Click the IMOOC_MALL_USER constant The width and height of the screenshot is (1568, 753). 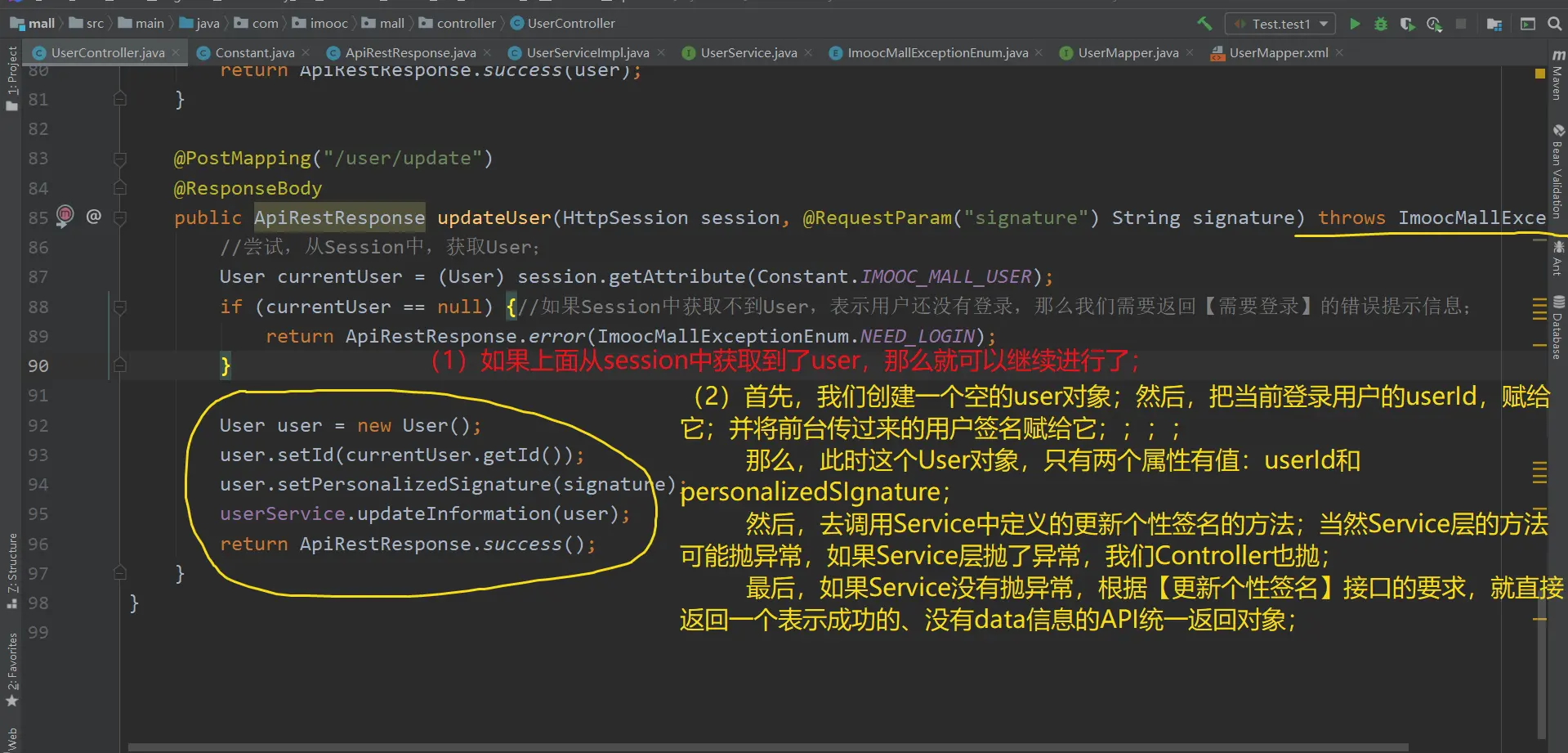tap(946, 277)
